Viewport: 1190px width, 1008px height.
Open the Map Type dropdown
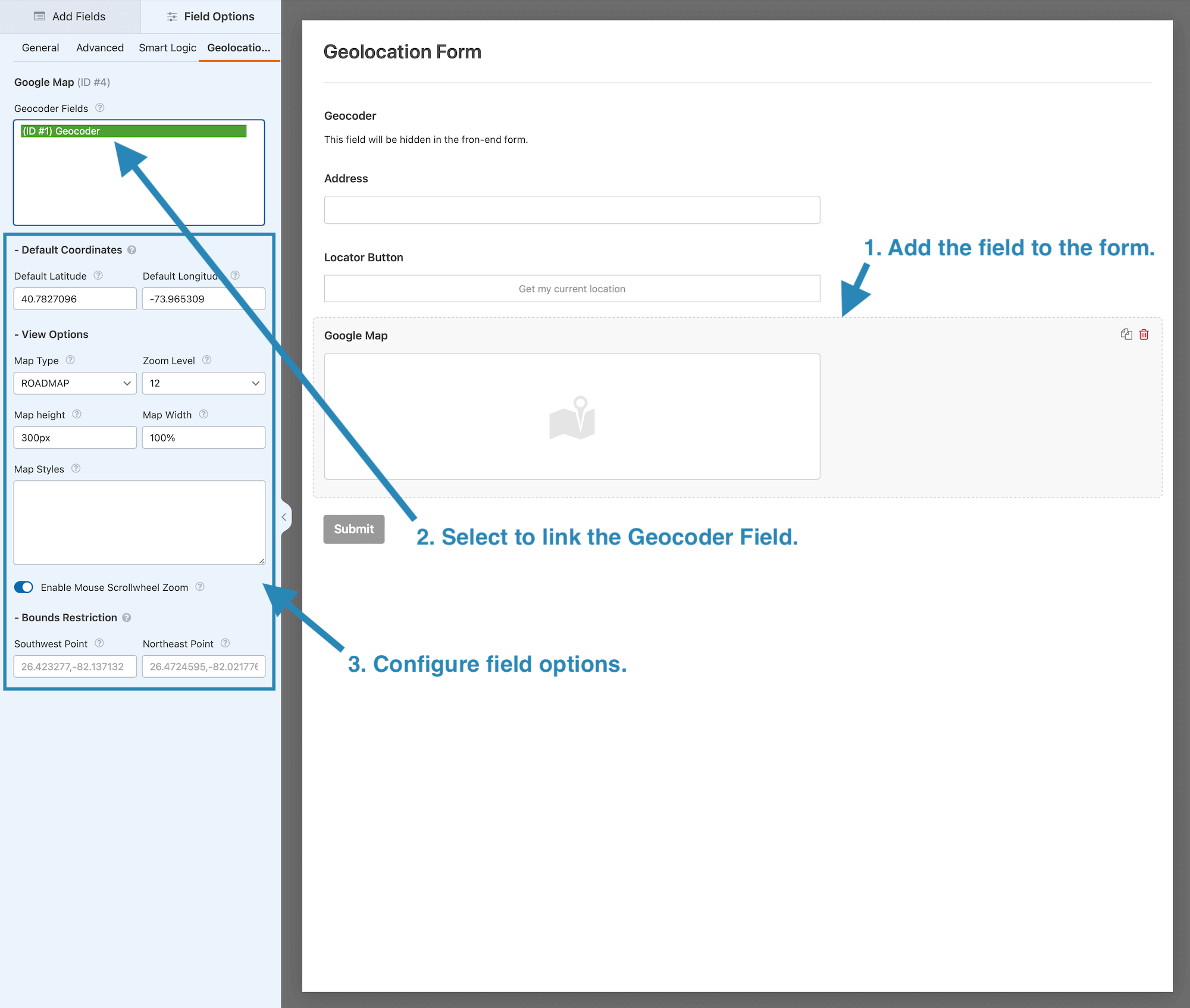75,383
